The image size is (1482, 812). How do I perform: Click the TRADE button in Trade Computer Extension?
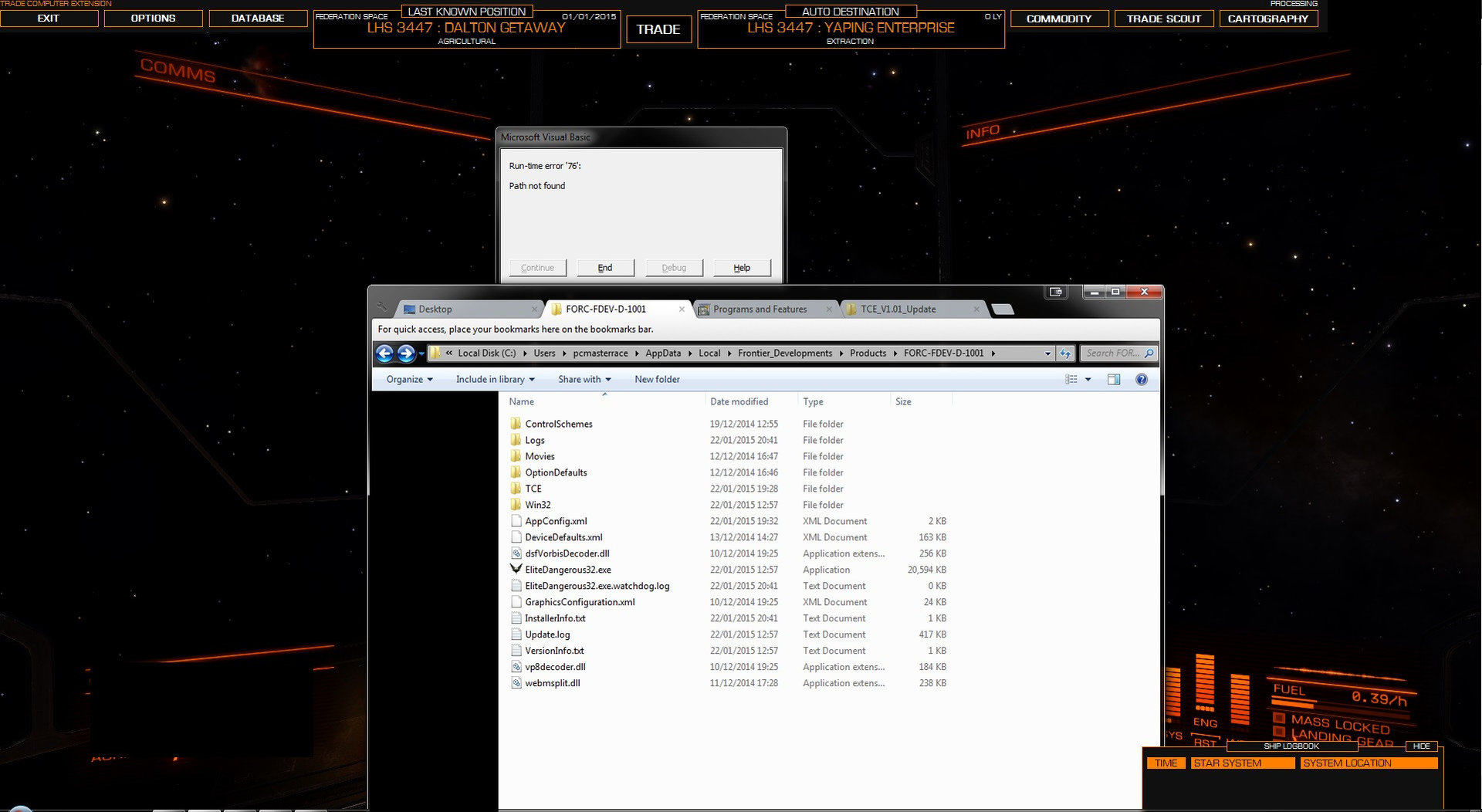tap(658, 29)
